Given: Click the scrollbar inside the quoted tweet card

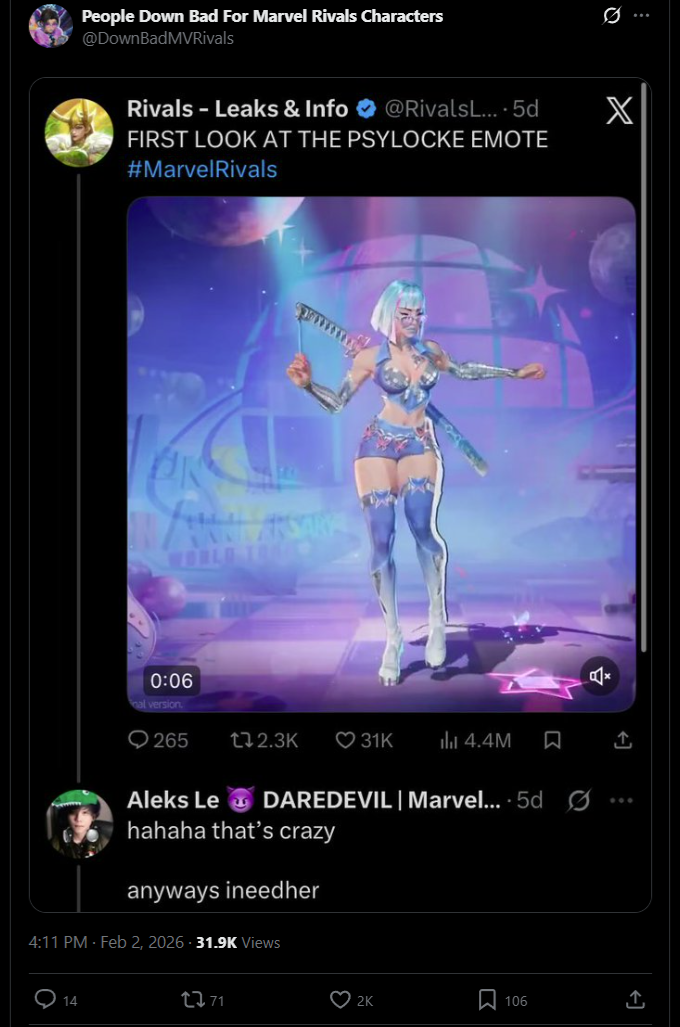Looking at the screenshot, I should 644,367.
